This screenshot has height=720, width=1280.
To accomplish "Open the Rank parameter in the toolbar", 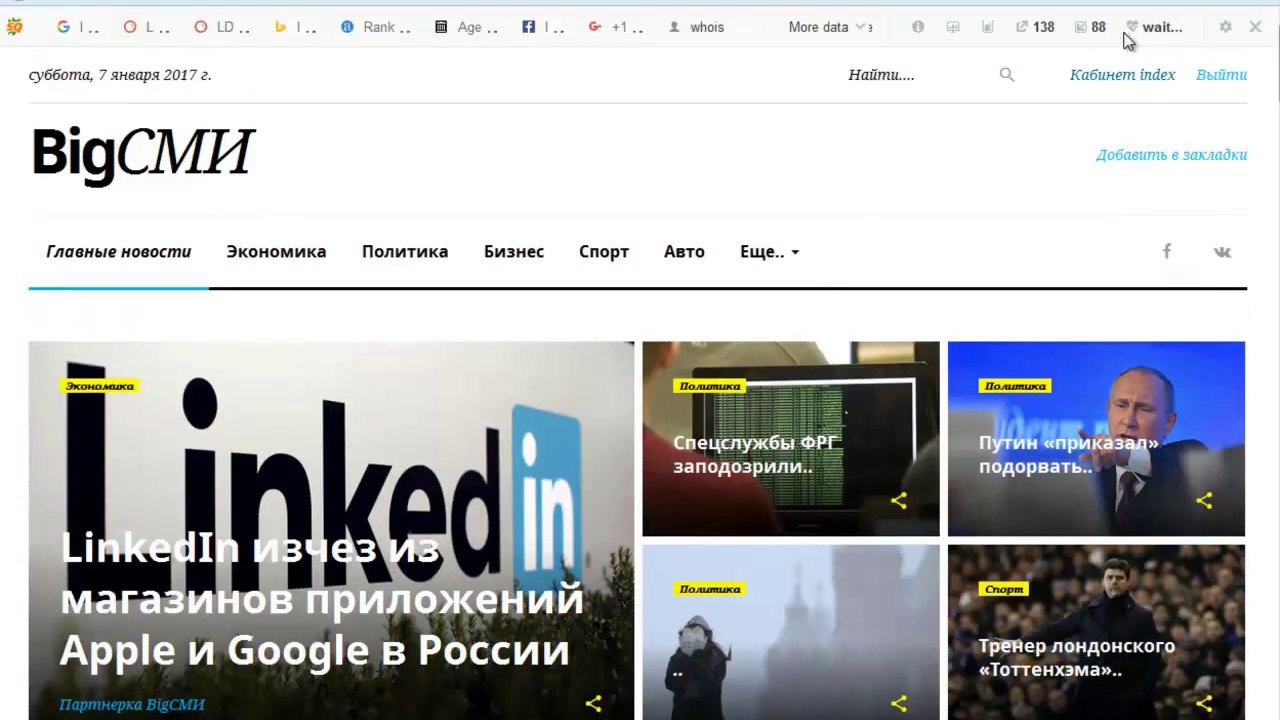I will coord(375,27).
